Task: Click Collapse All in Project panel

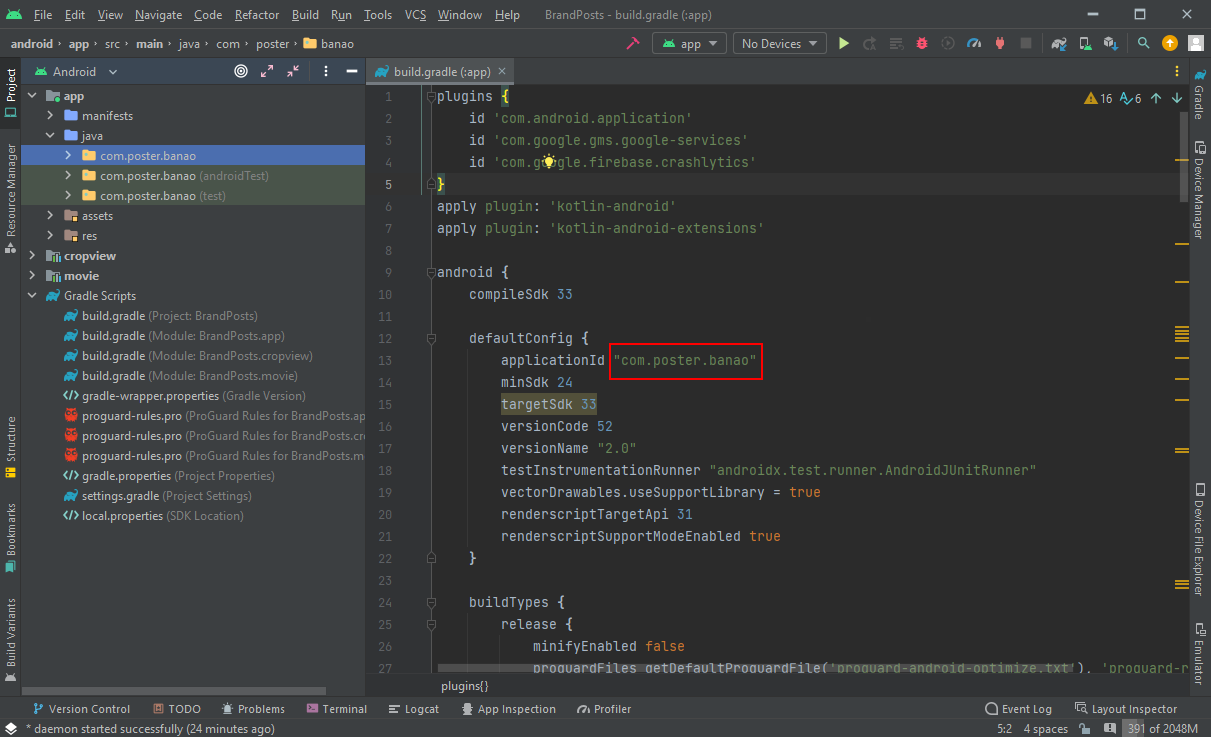Action: (x=293, y=72)
